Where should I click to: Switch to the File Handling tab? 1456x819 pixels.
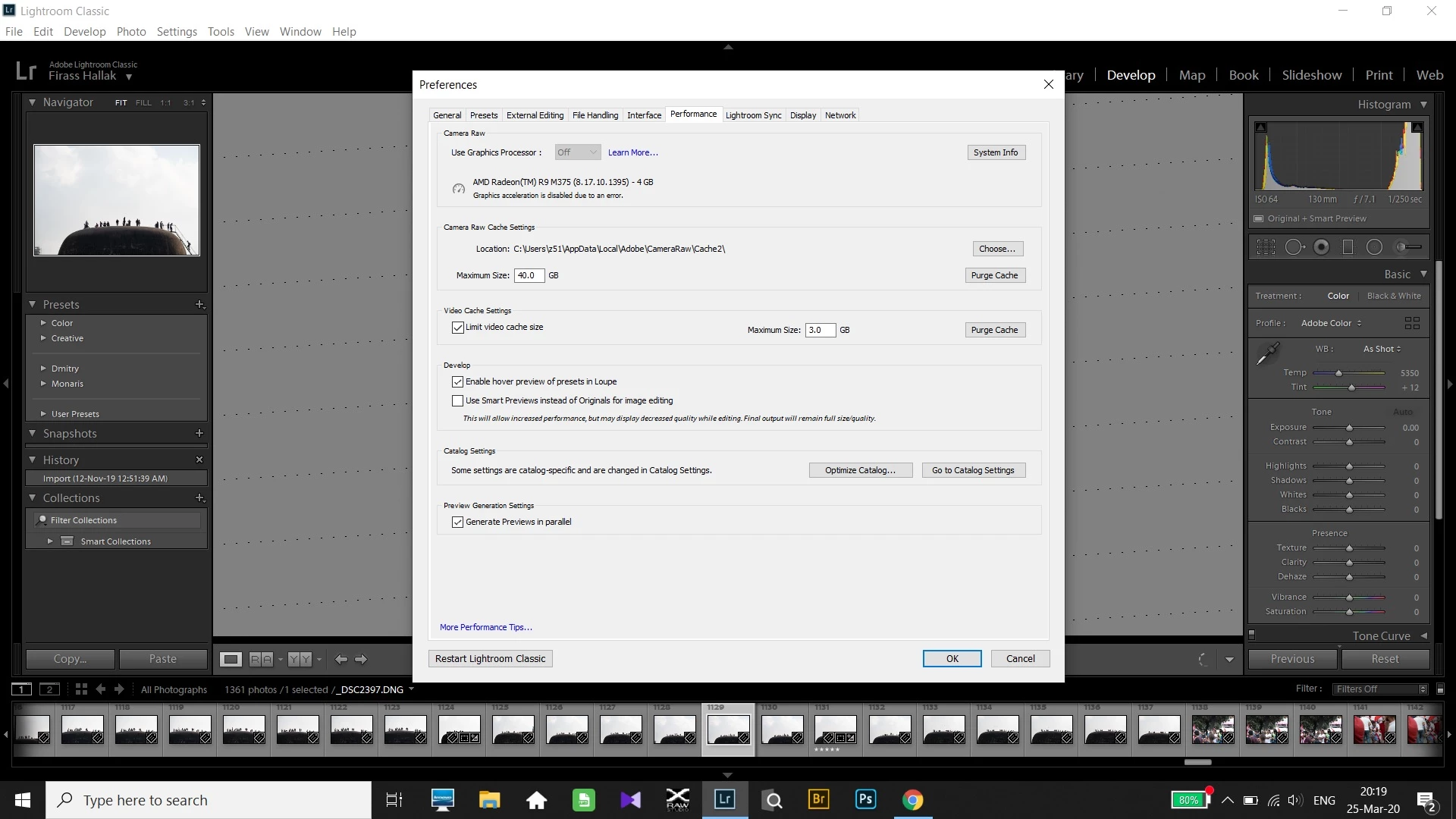coord(595,115)
